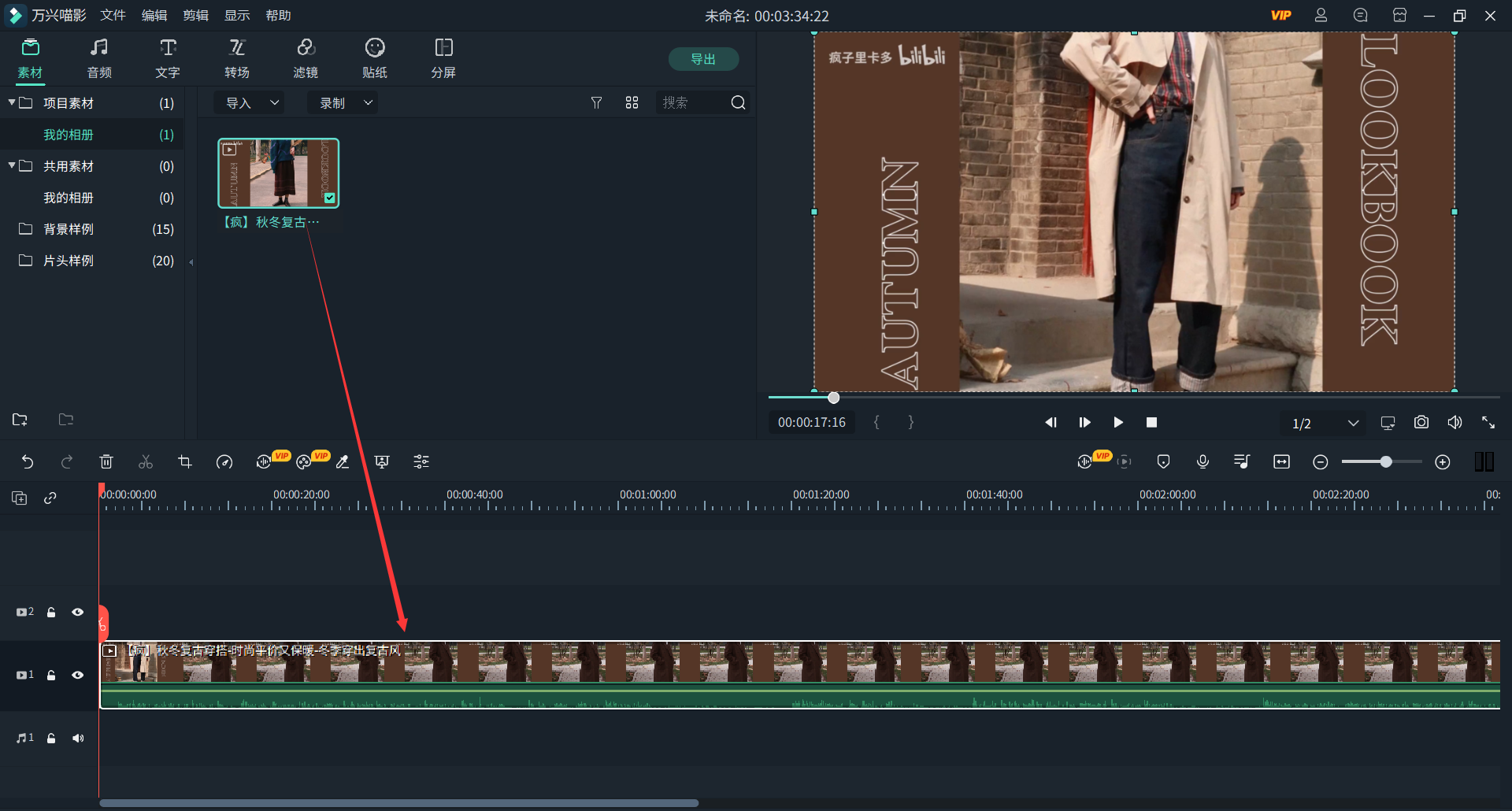Switch media view with grid icon
Screen dimensions: 1512x811
click(632, 103)
